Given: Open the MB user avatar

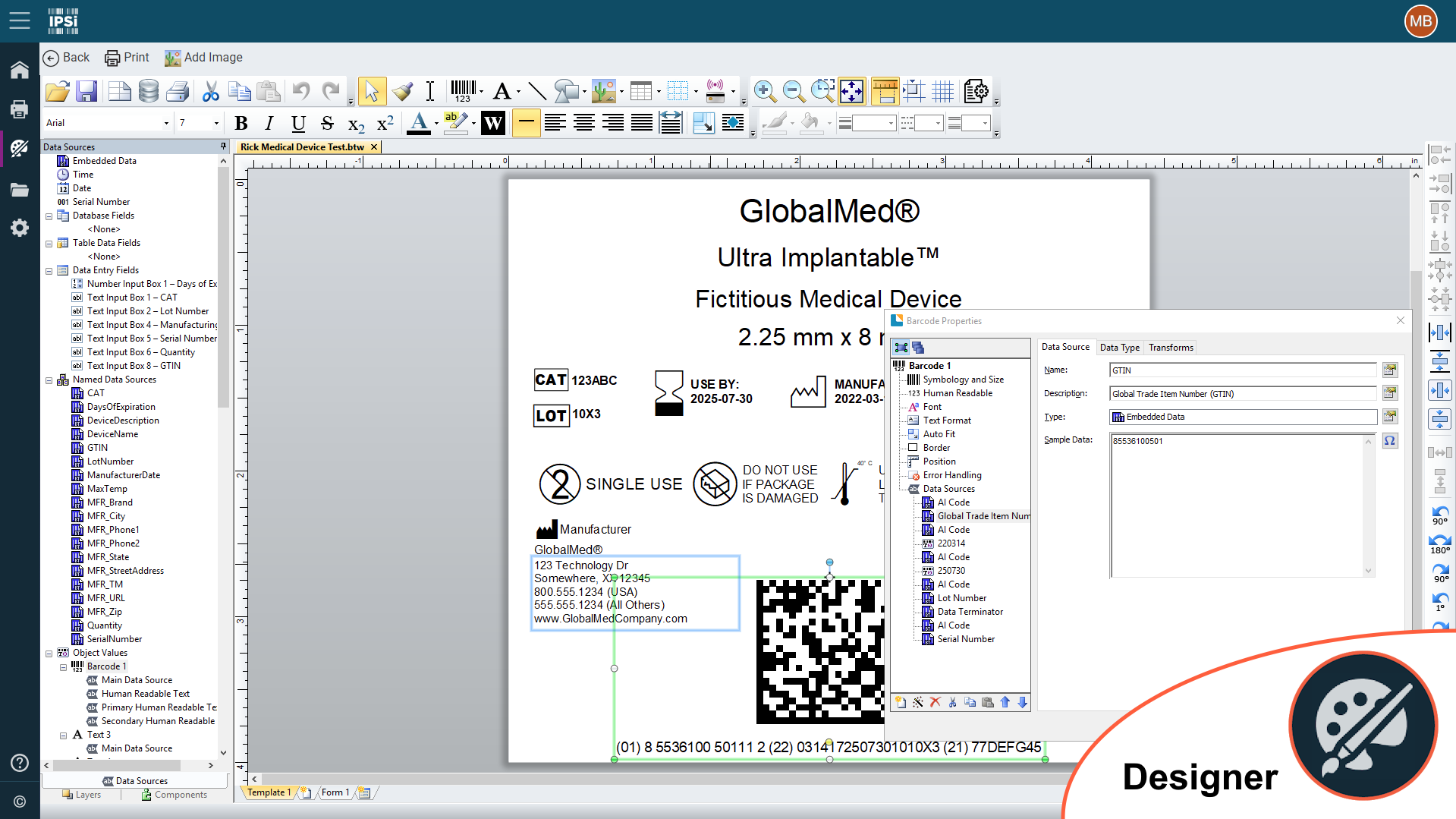Looking at the screenshot, I should tap(1420, 21).
